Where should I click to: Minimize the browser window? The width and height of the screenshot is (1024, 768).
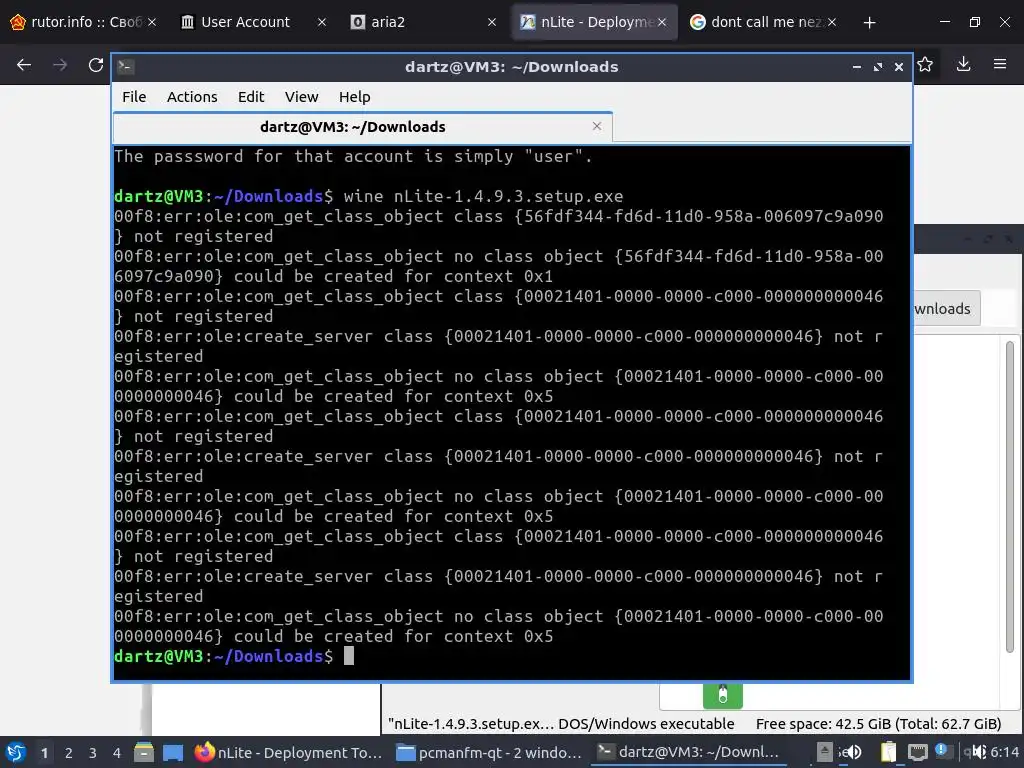[x=945, y=22]
